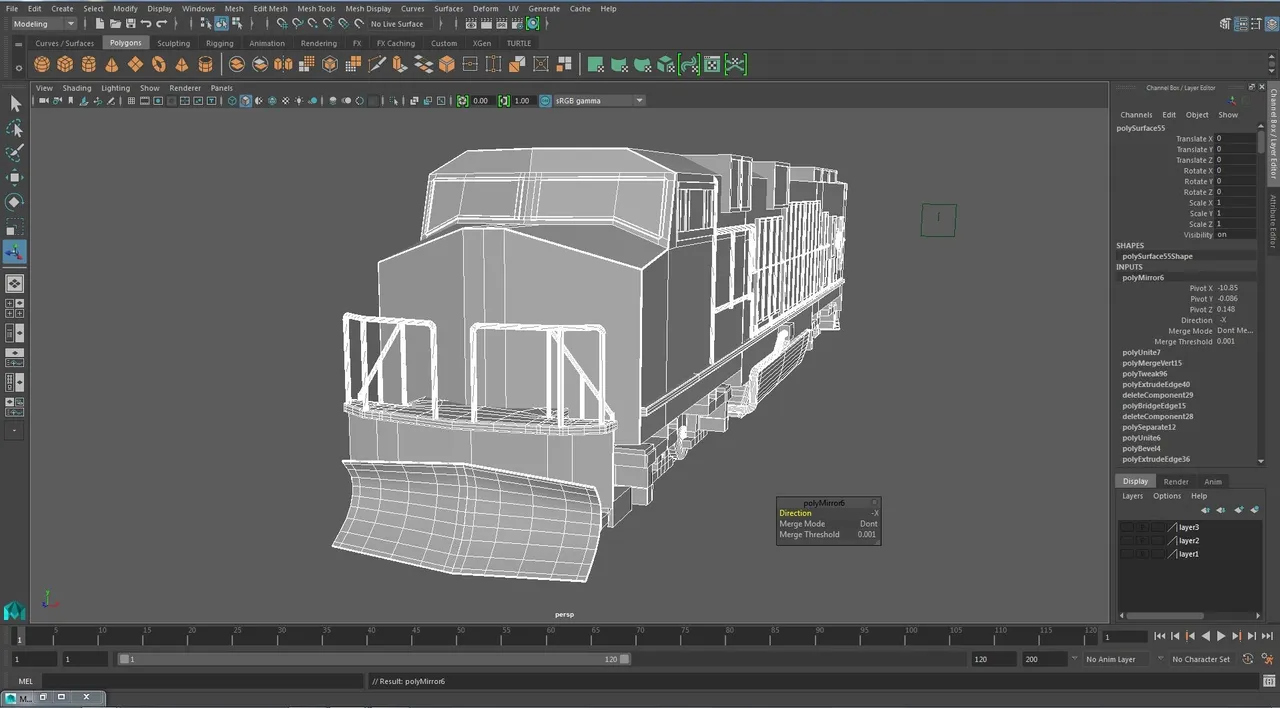The image size is (1280, 708).
Task: Open the Layers menu in Layer Editor
Action: [1132, 496]
